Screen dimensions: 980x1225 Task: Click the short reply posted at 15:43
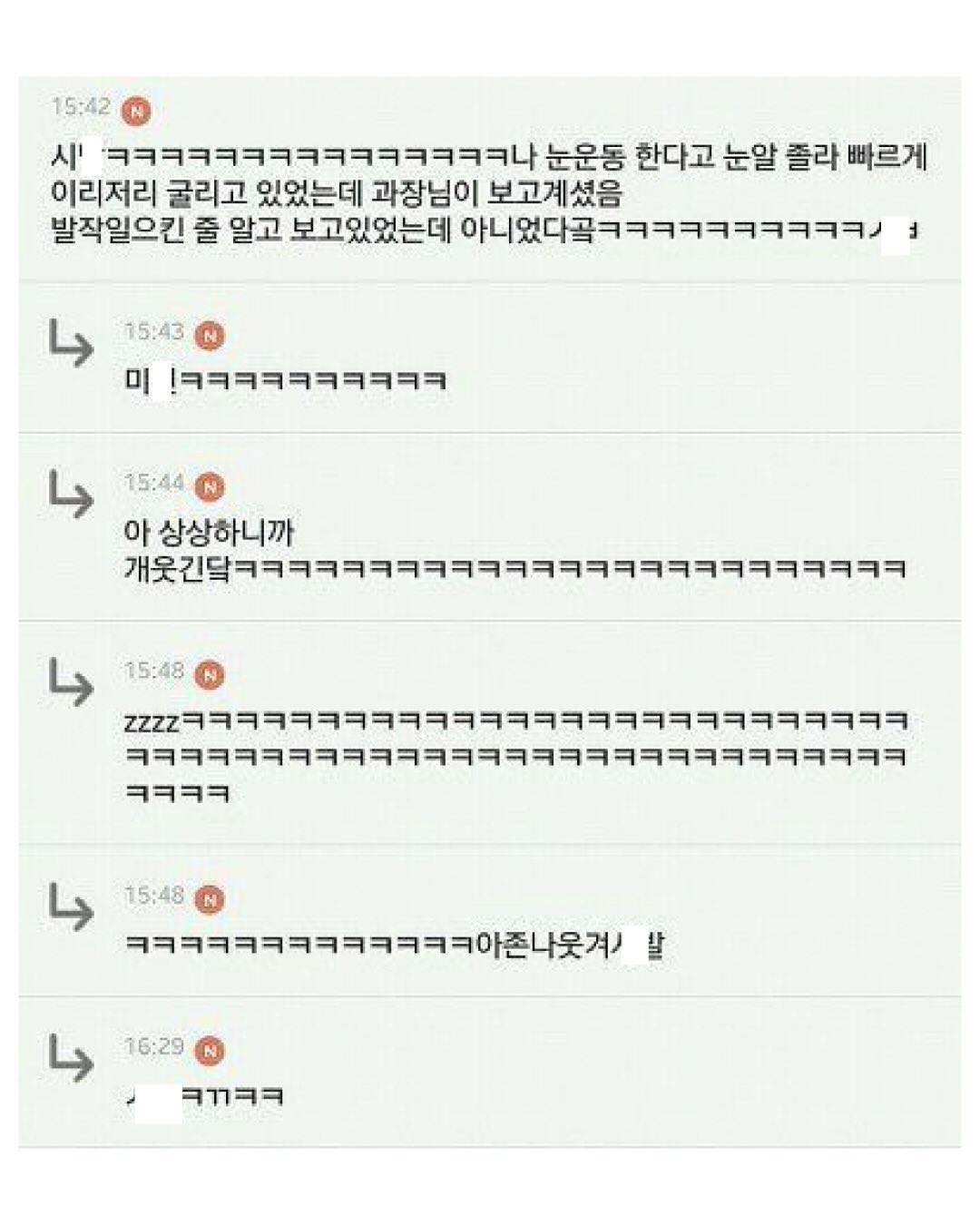[285, 380]
